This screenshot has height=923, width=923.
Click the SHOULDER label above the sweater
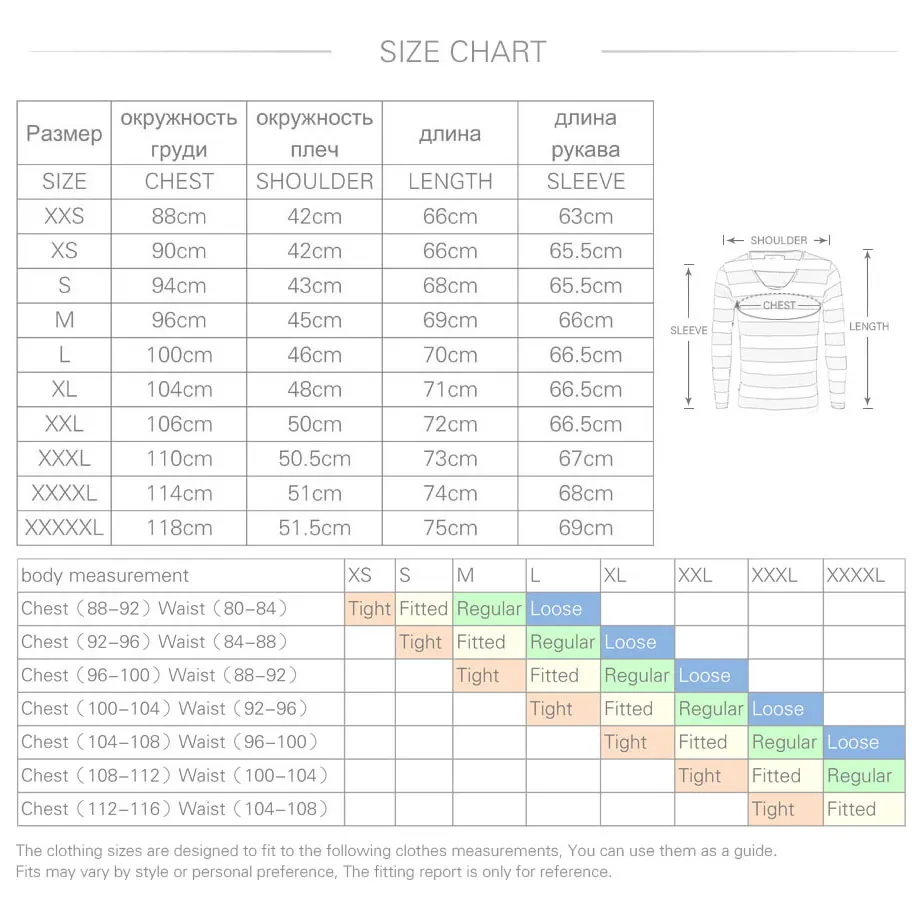(x=778, y=240)
